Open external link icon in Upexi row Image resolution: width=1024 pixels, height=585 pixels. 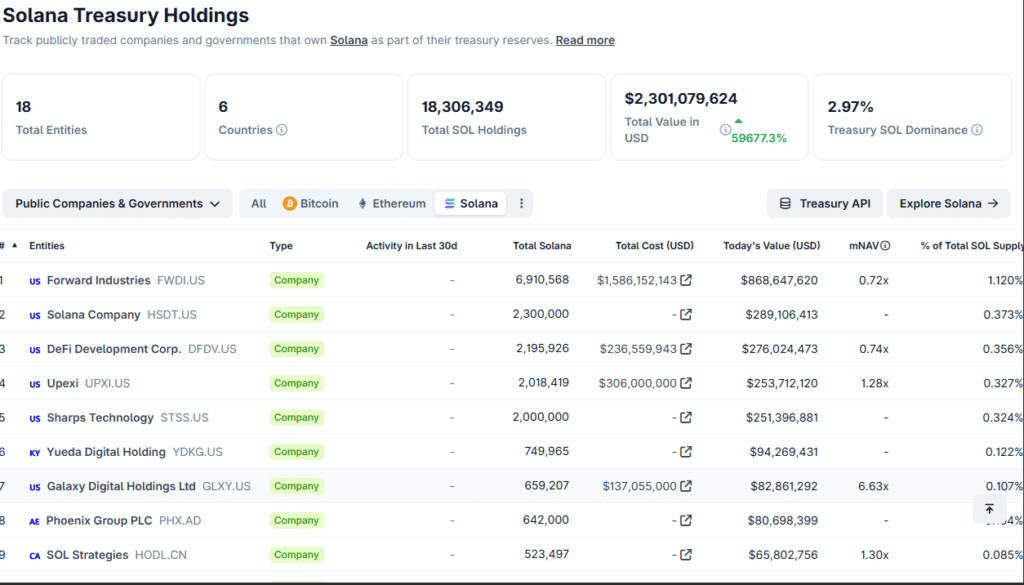click(686, 383)
